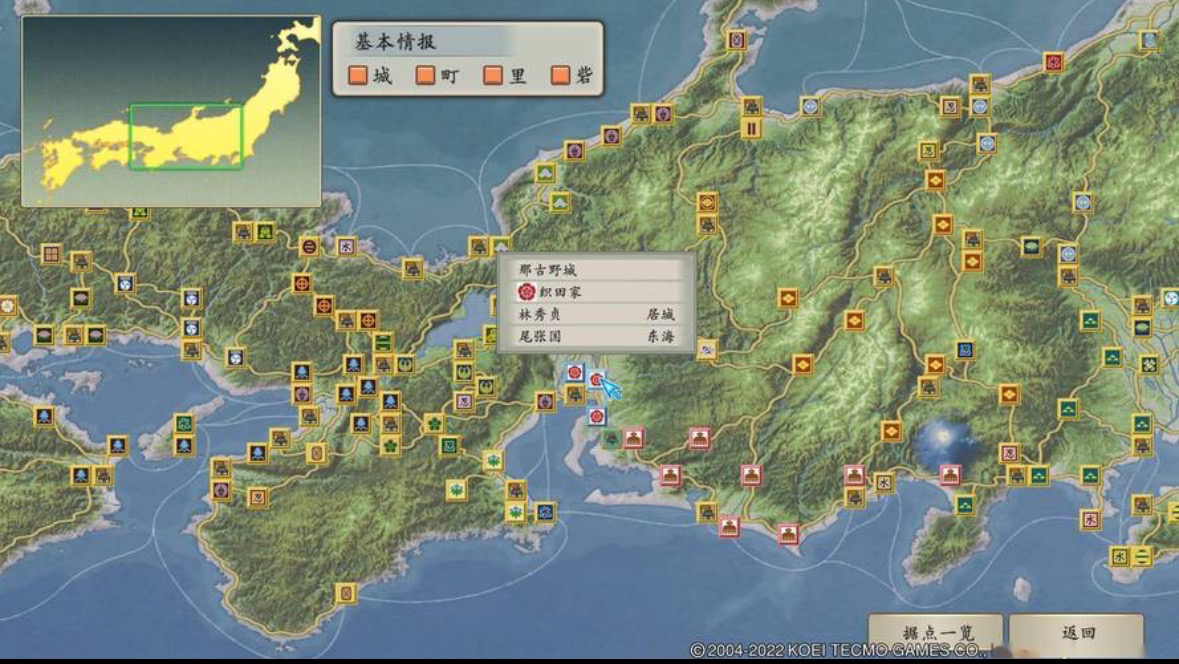Select the diamond crest icon left of Mount Fuji
This screenshot has height=664, width=1179.
pos(891,432)
